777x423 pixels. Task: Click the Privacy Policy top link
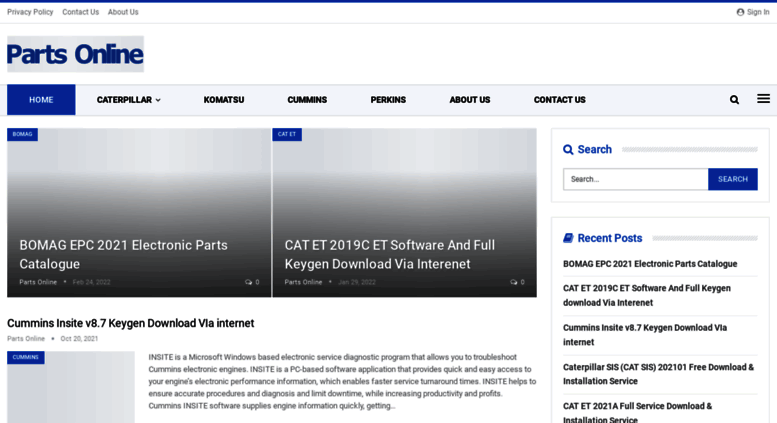pyautogui.click(x=30, y=12)
